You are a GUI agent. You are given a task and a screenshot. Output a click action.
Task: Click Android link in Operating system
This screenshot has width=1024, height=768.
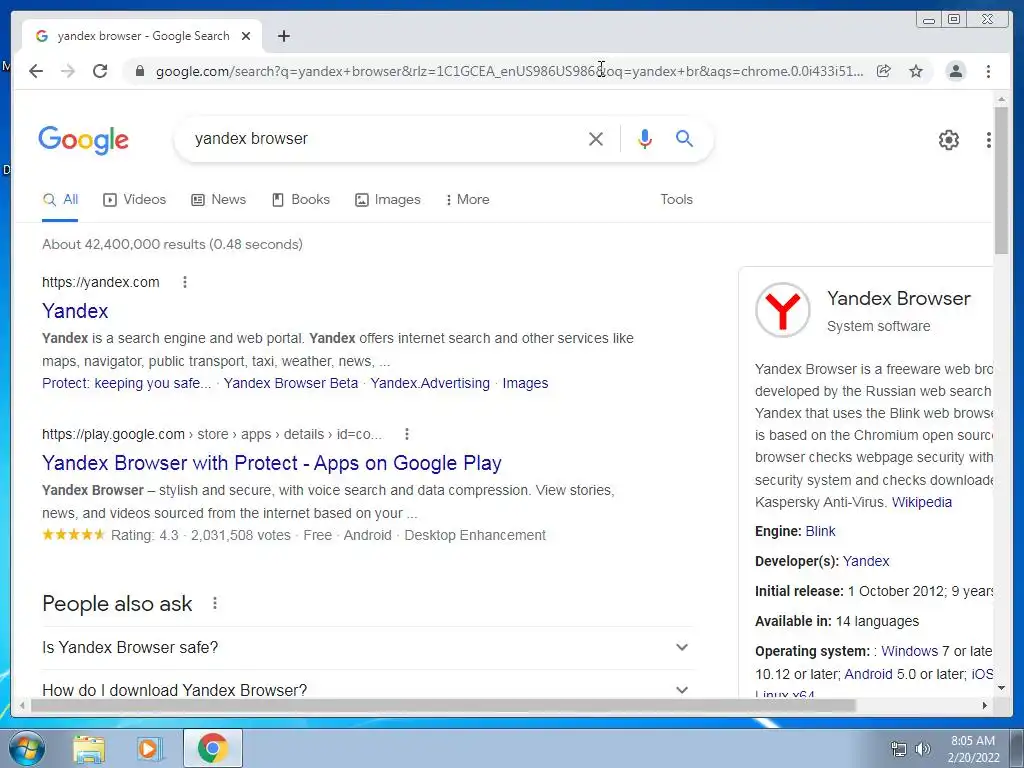(x=868, y=674)
